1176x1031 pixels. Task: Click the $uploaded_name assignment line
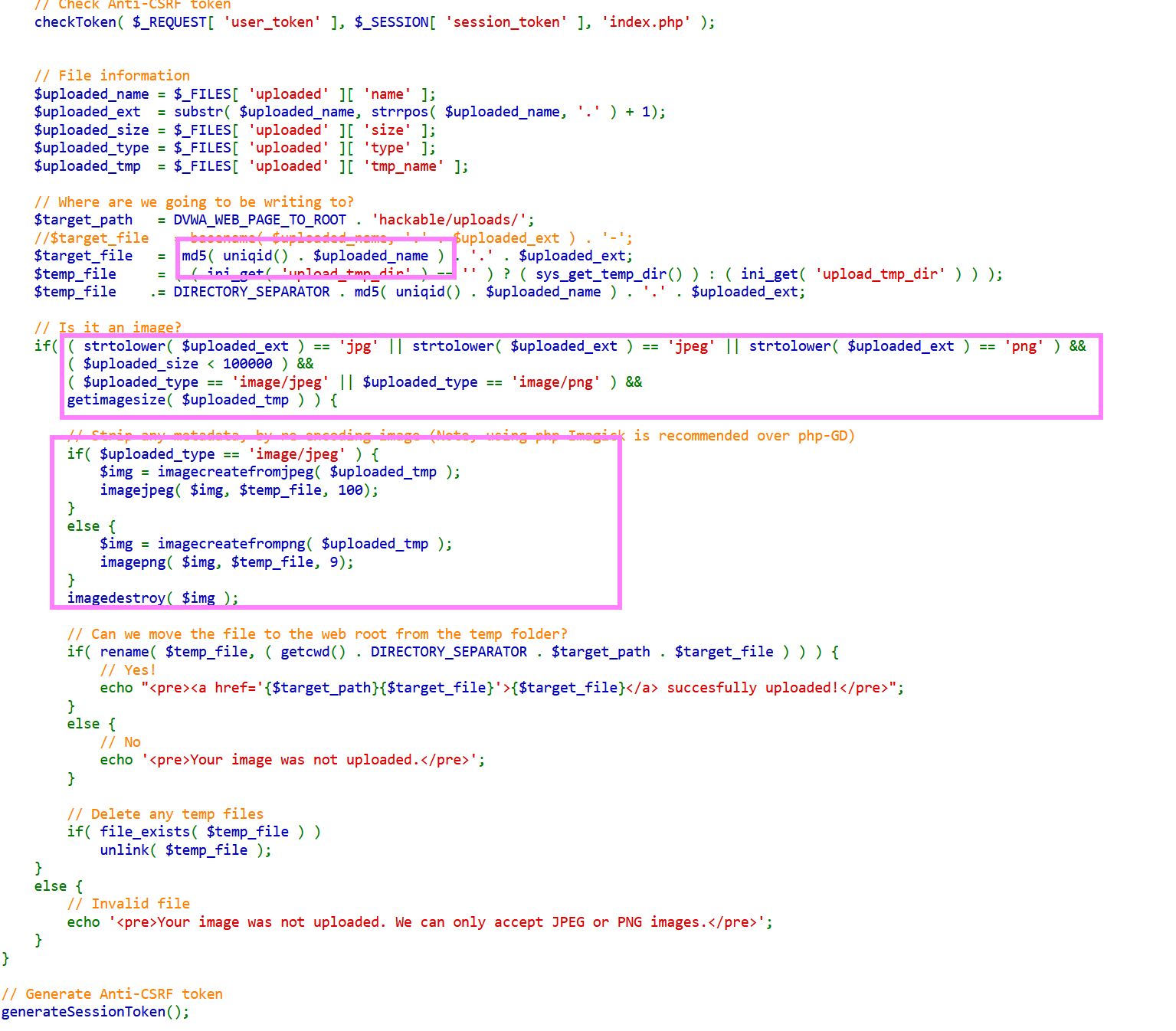click(235, 94)
